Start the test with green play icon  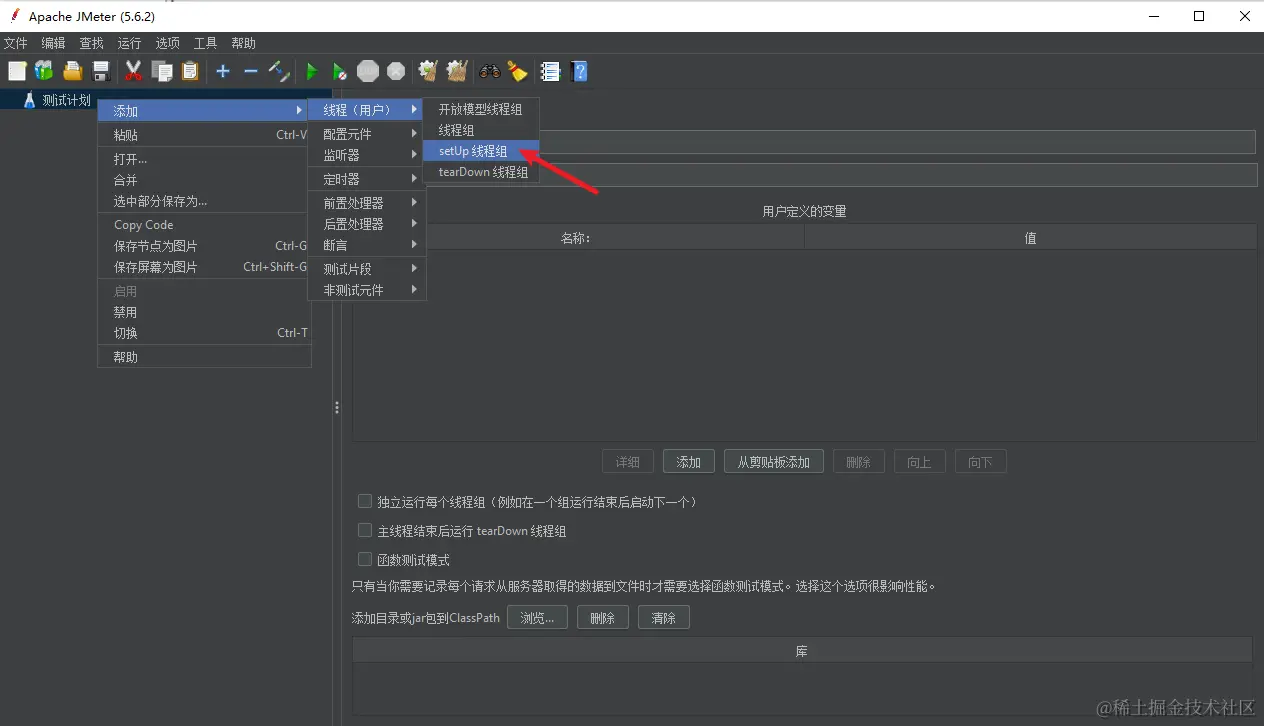[x=312, y=71]
